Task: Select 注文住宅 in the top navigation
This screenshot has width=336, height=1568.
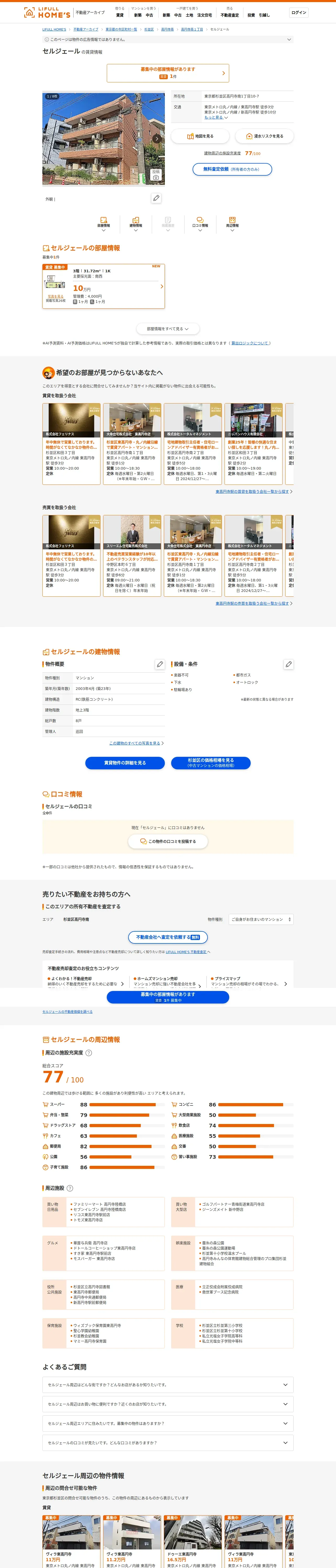Action: tap(204, 15)
